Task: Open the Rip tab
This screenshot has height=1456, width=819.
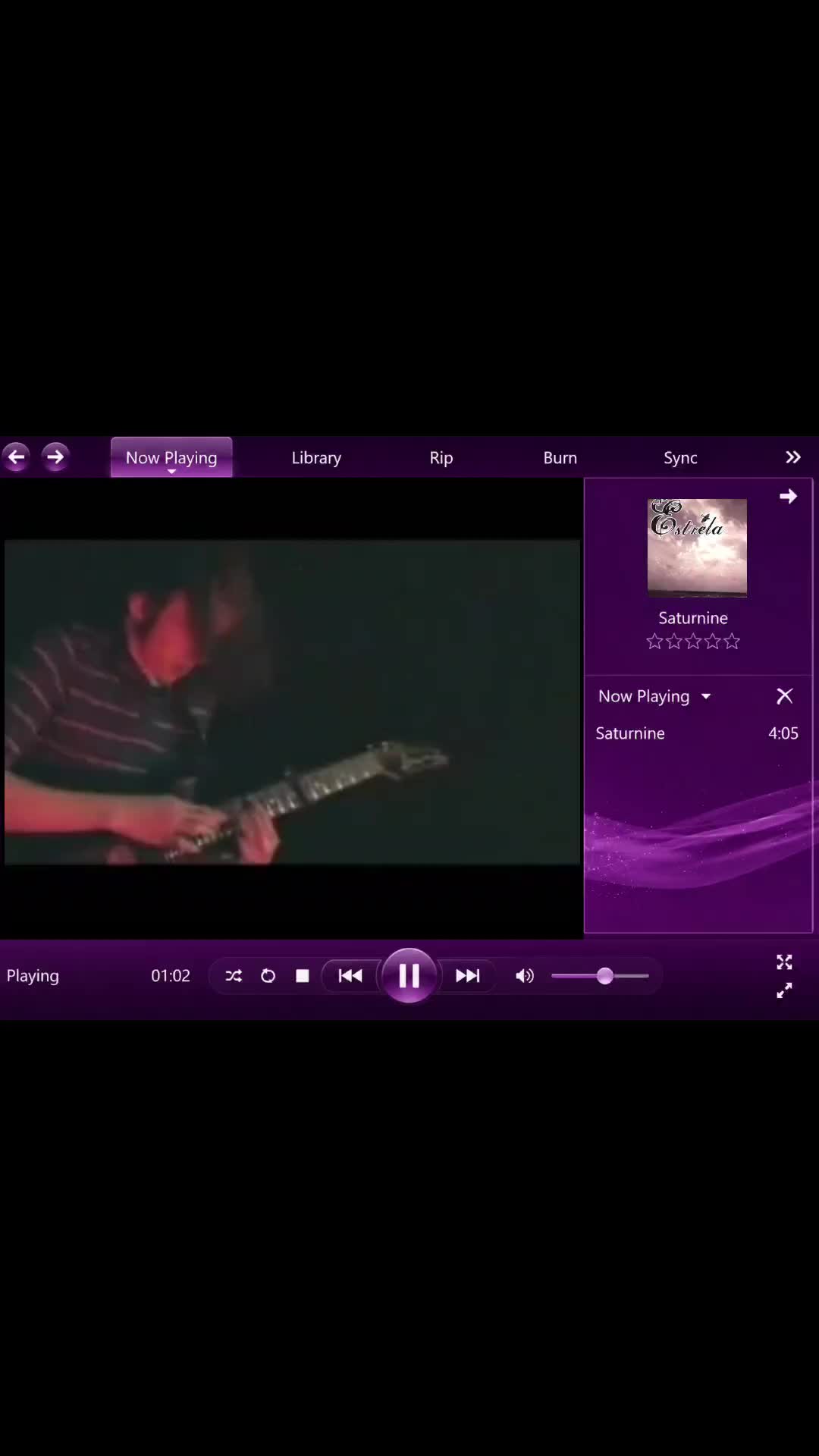Action: [x=441, y=457]
